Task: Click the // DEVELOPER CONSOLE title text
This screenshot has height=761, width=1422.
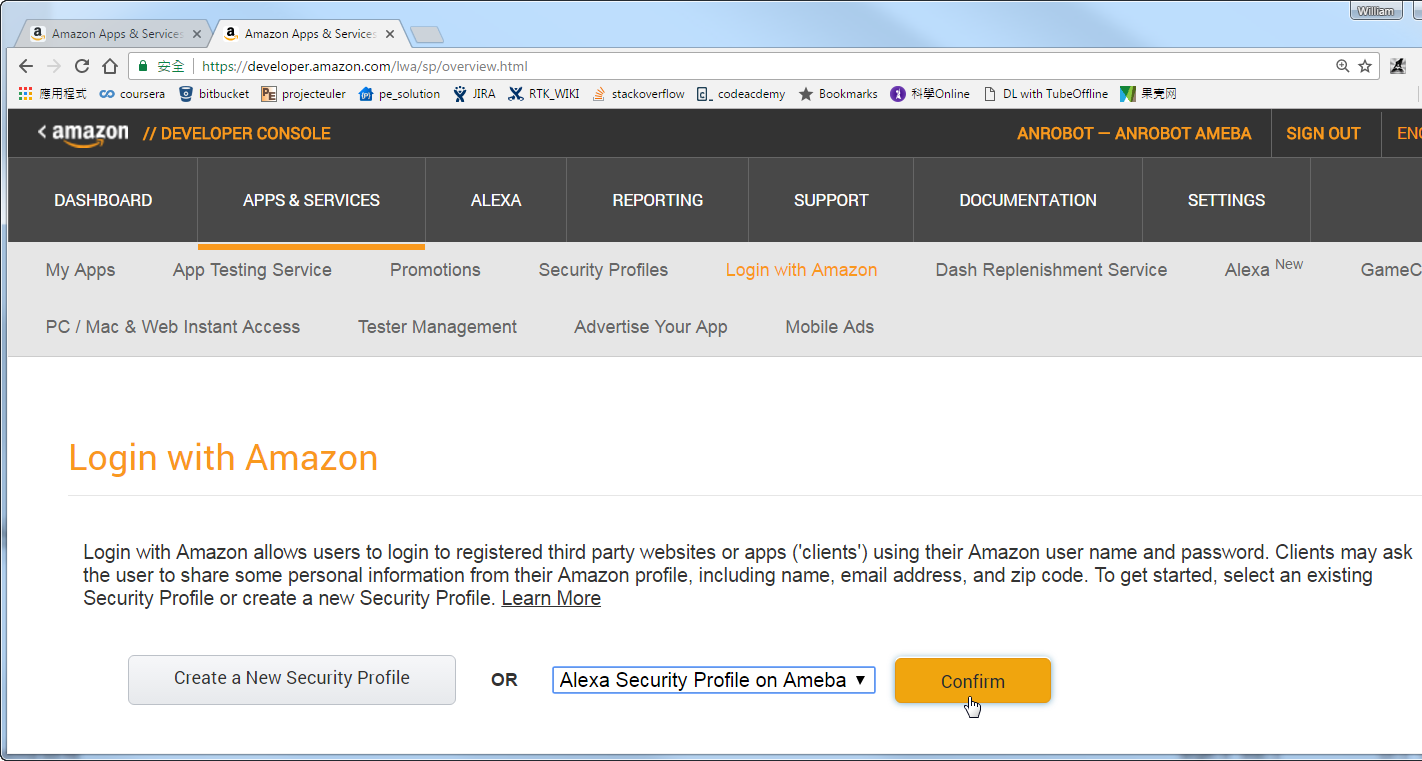Action: [236, 134]
